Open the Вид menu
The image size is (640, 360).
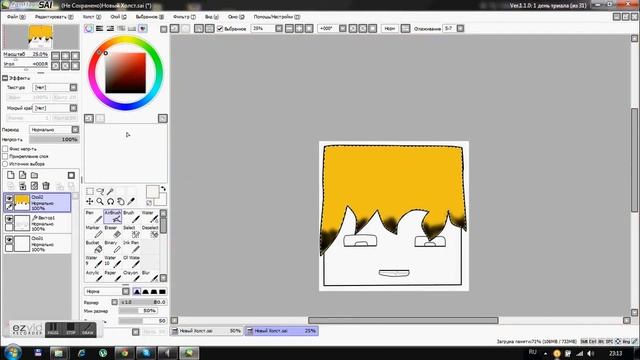[x=212, y=17]
